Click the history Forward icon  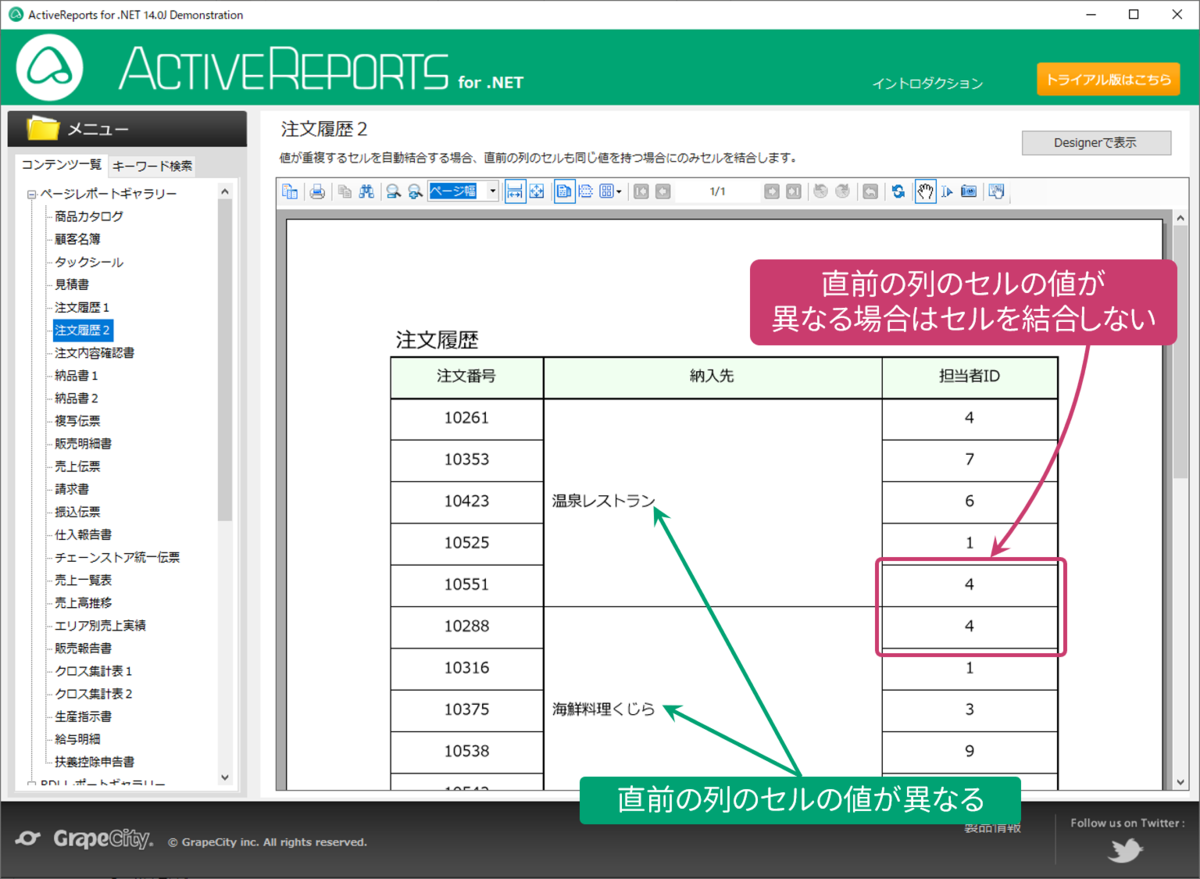tap(842, 191)
